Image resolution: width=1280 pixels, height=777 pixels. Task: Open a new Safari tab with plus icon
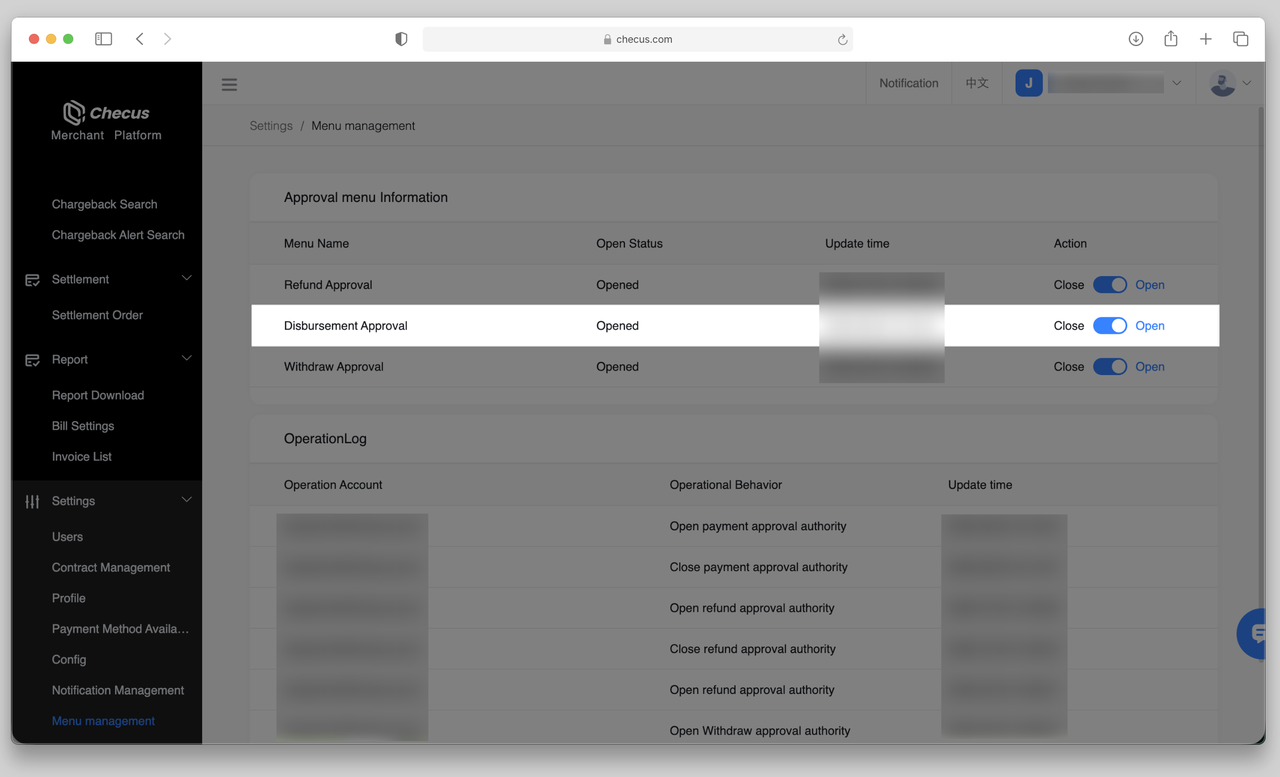1206,39
